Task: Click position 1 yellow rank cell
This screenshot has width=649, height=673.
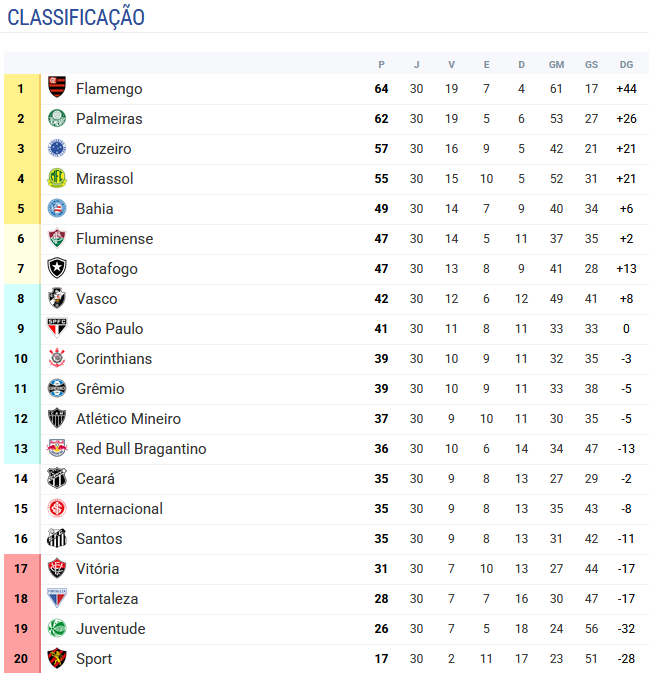Action: [20, 89]
